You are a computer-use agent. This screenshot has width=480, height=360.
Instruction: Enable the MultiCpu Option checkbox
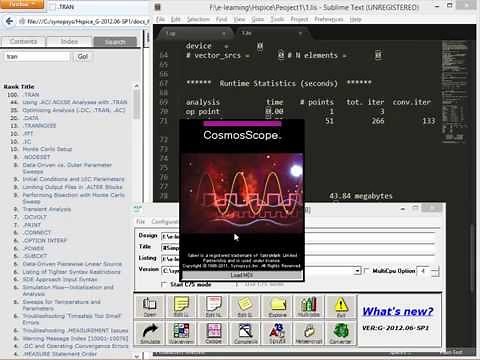tap(367, 270)
